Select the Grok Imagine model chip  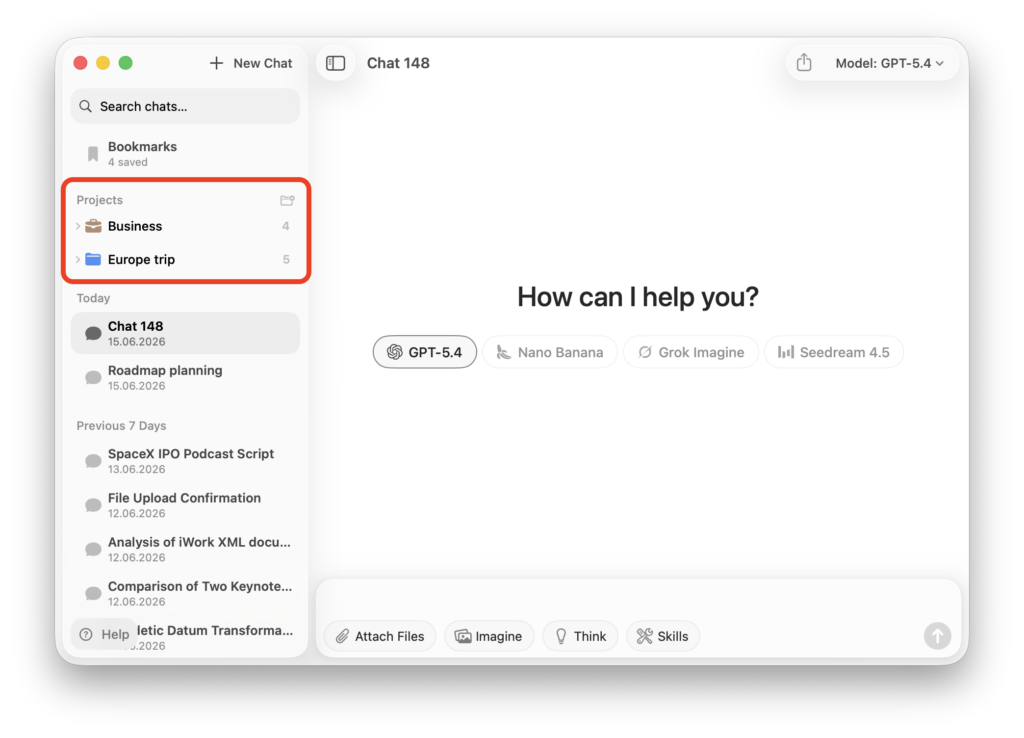pyautogui.click(x=691, y=352)
